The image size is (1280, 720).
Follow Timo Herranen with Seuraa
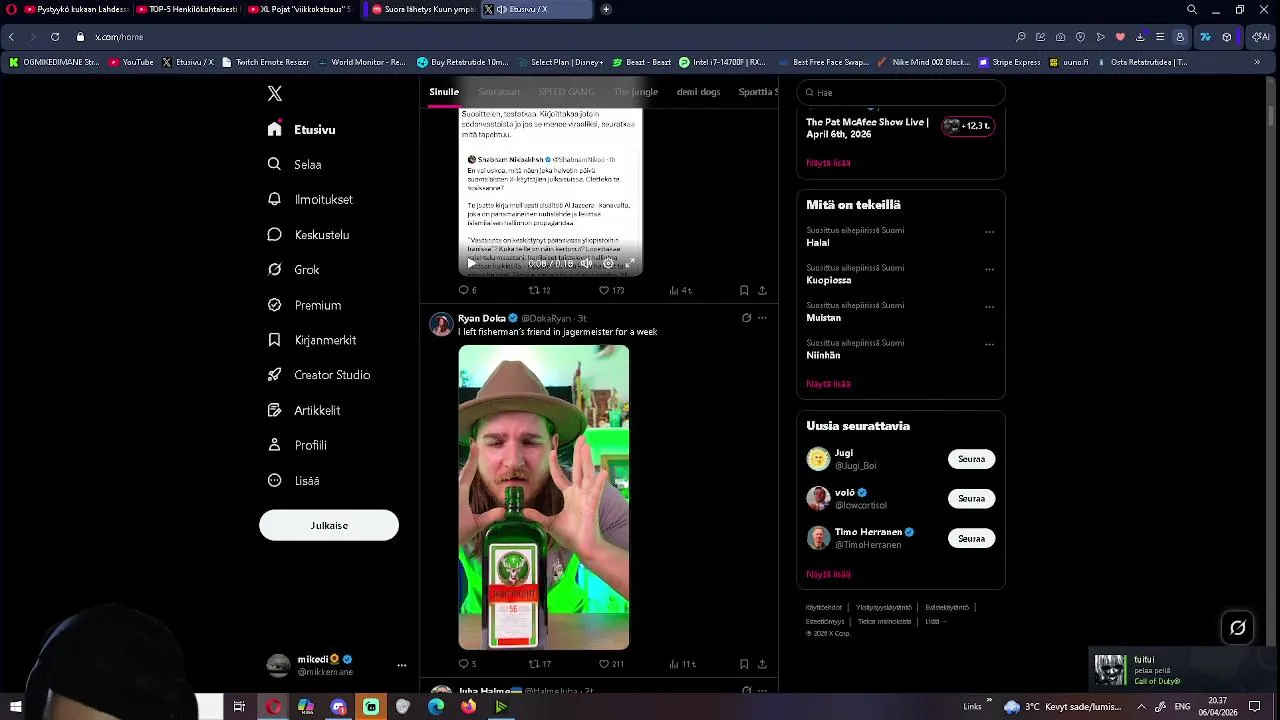click(971, 538)
